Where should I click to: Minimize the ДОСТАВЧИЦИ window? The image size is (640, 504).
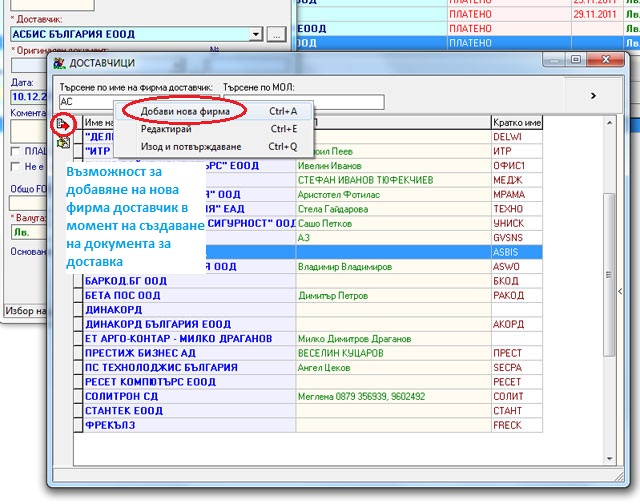[554, 60]
